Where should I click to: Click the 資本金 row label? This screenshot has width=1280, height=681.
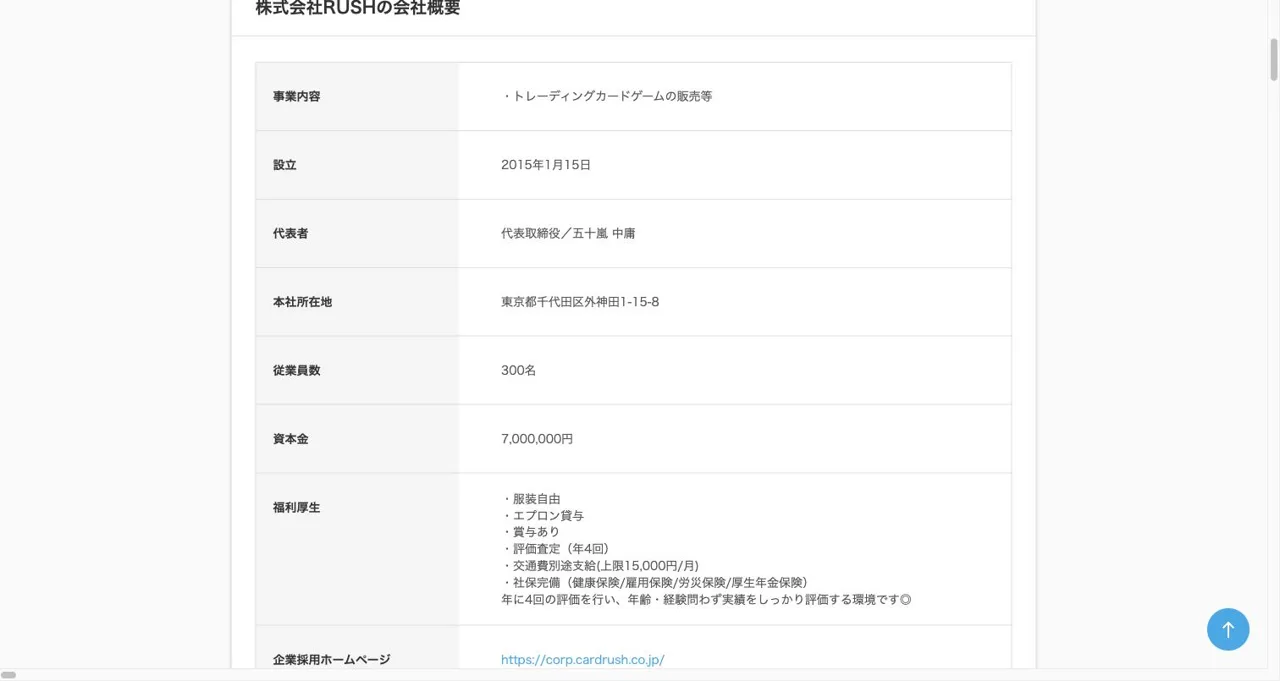click(291, 439)
